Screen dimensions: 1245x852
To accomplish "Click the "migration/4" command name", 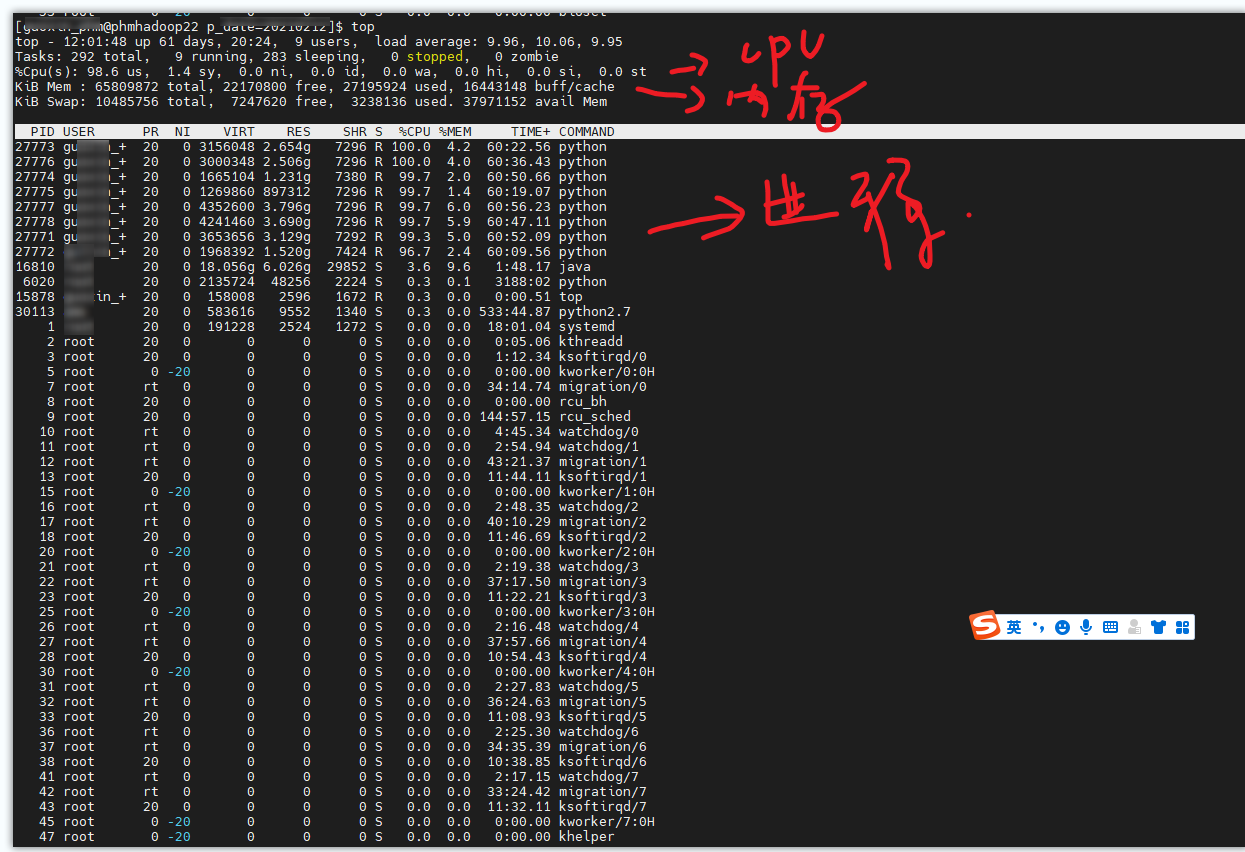I will tap(603, 642).
